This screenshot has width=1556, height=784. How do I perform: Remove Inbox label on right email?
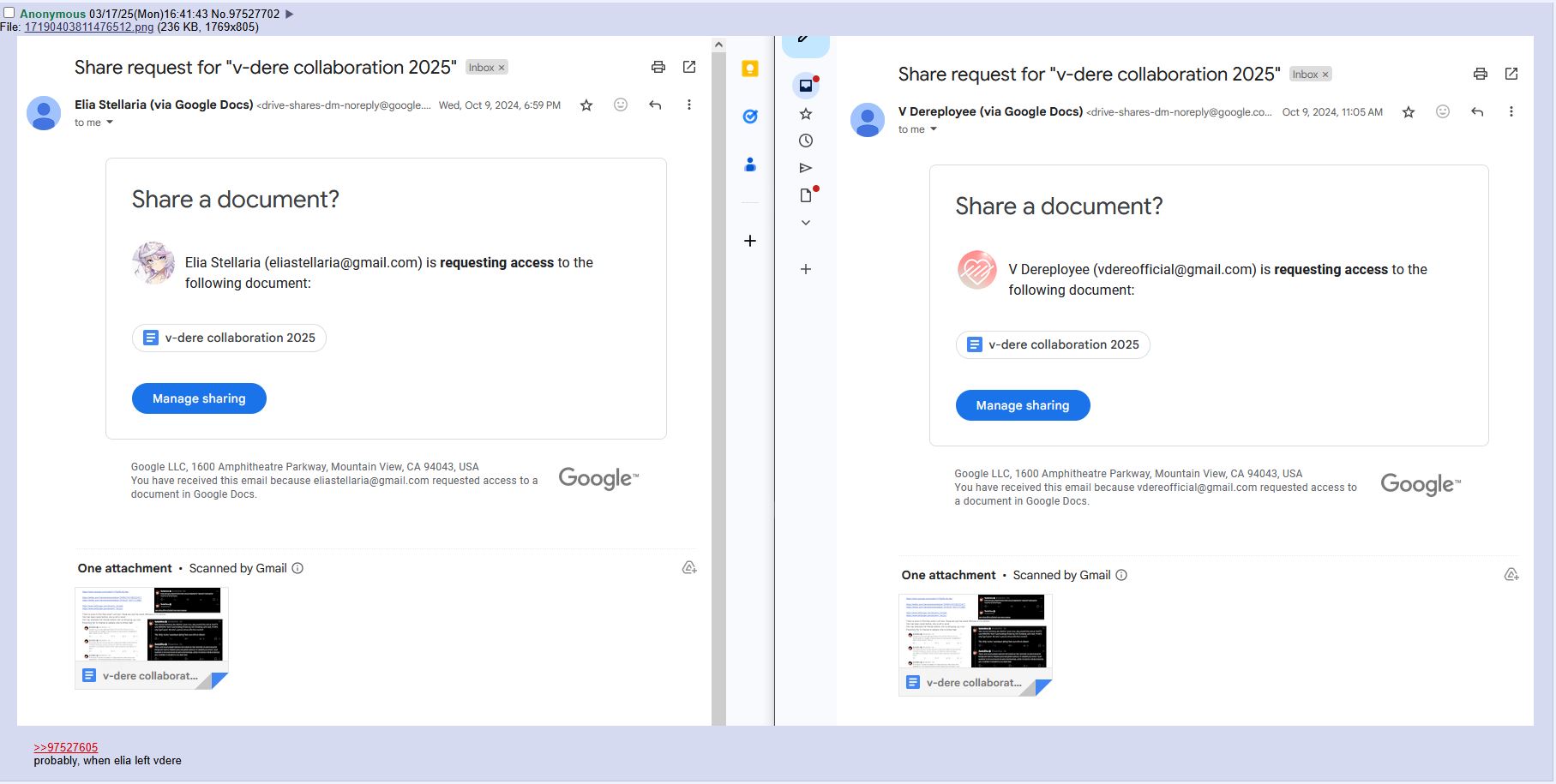tap(1325, 75)
